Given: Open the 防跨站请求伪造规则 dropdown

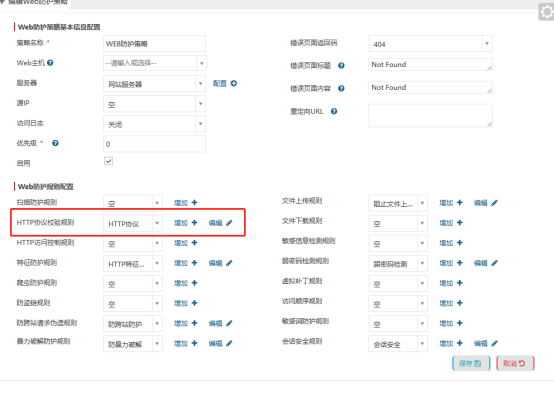Looking at the screenshot, I should pos(133,324).
